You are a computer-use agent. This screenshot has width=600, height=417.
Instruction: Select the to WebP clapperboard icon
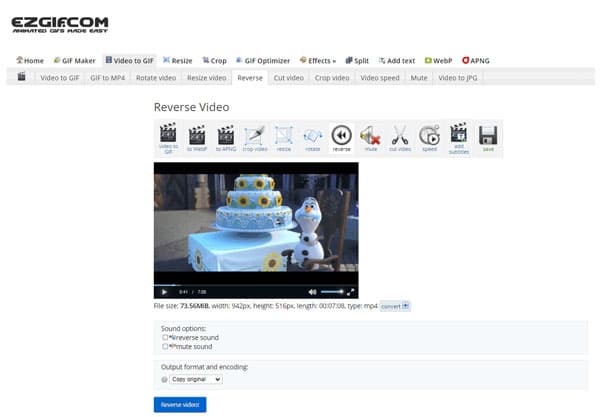coord(197,138)
